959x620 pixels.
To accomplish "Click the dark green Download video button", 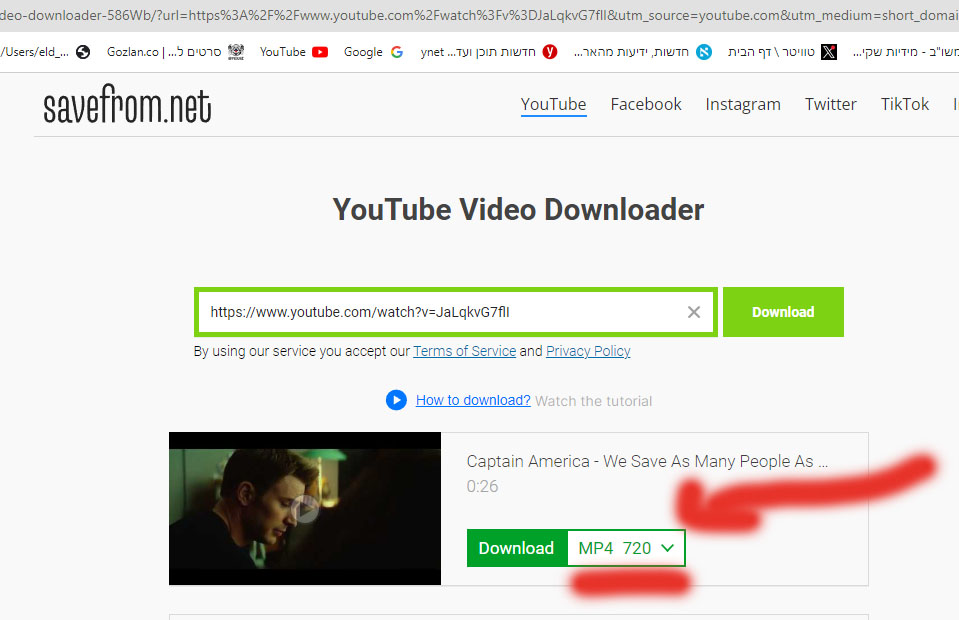I will pos(516,548).
